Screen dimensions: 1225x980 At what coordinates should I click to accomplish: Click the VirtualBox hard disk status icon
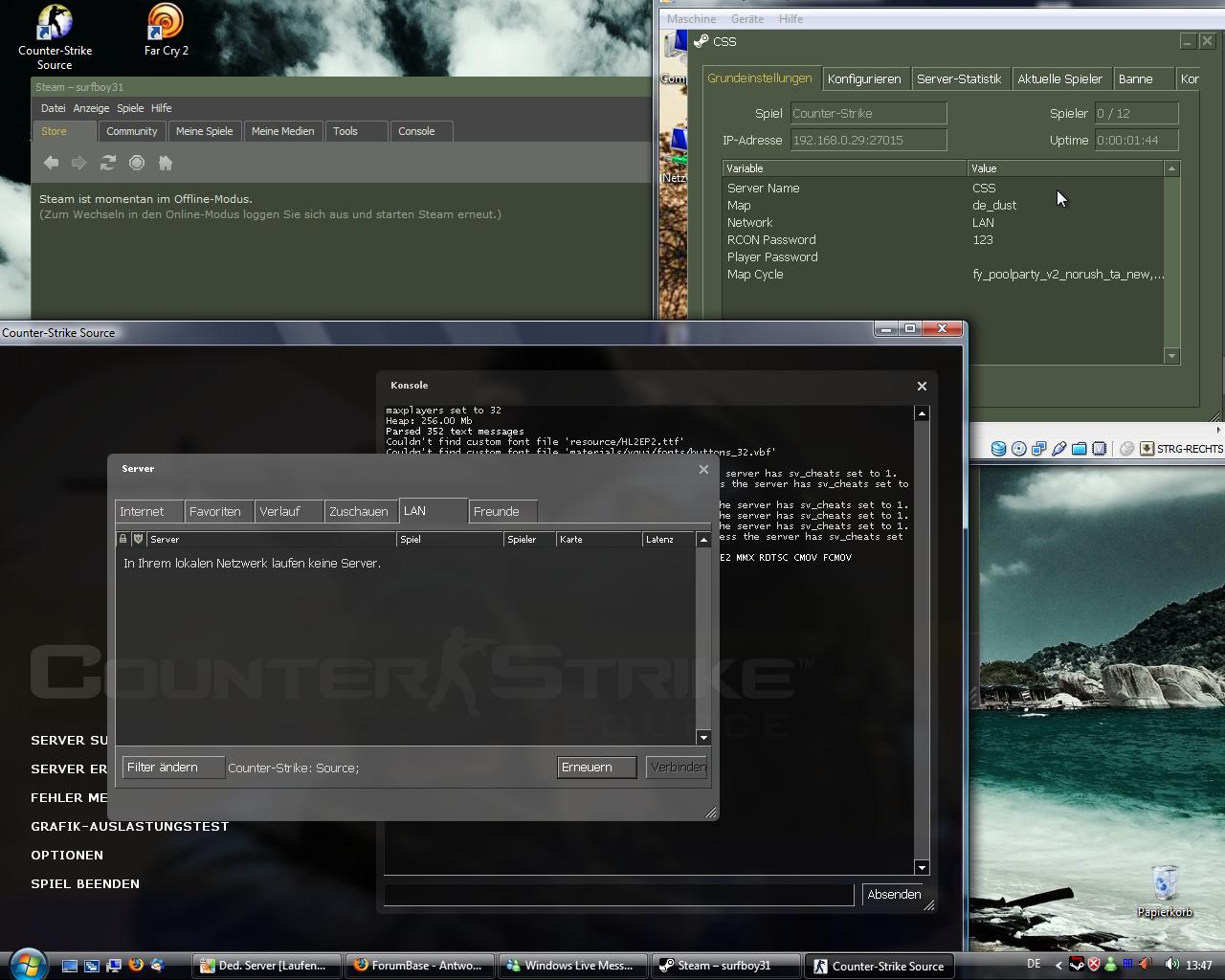(998, 448)
